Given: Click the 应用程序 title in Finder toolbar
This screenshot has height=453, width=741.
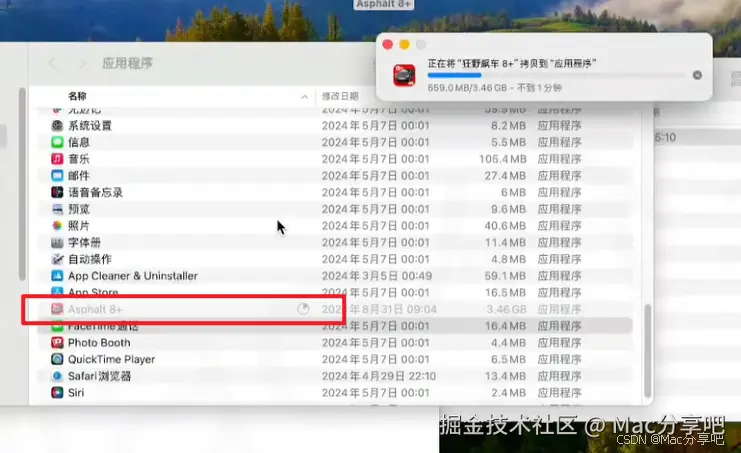Looking at the screenshot, I should coord(128,63).
